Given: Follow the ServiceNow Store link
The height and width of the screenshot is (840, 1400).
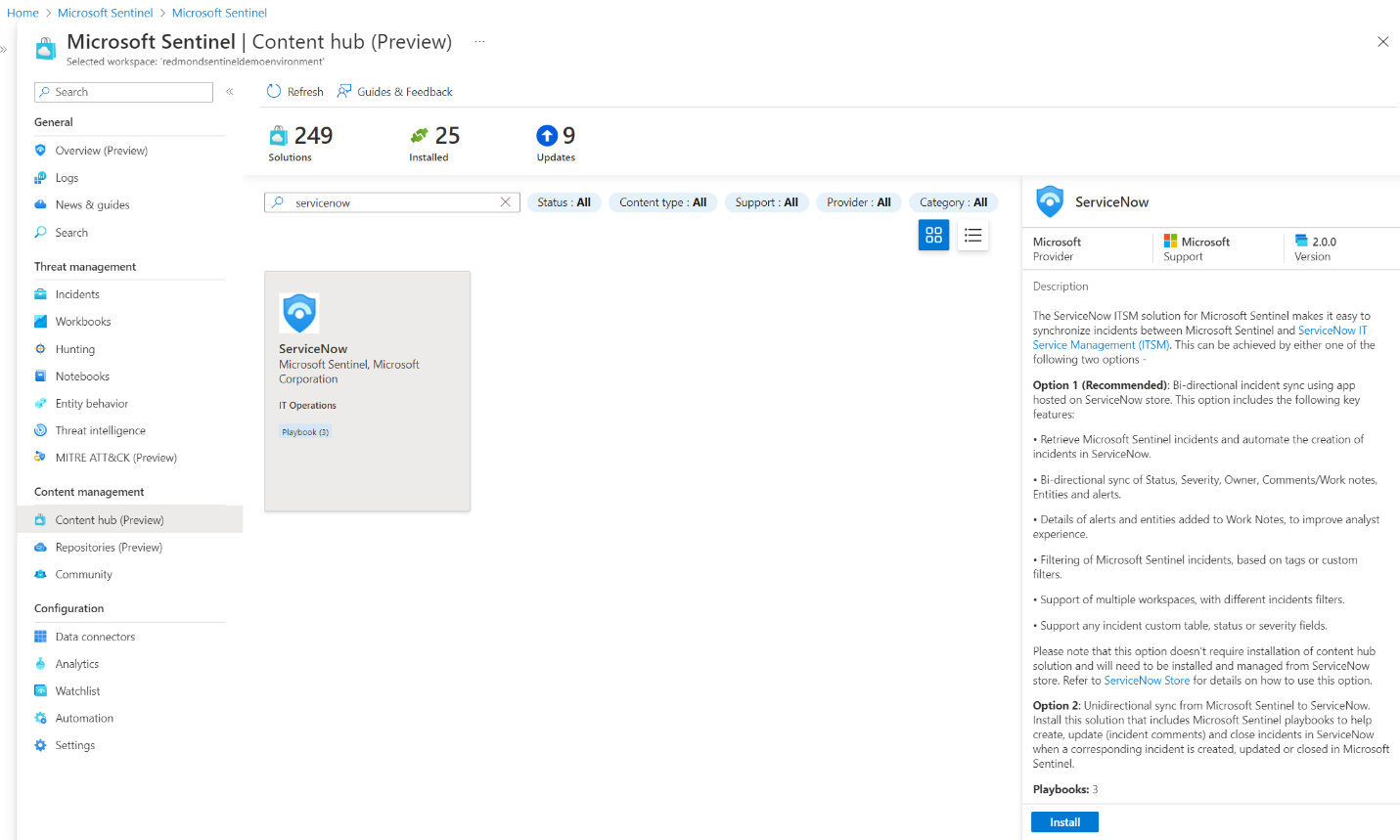Looking at the screenshot, I should 1147,681.
